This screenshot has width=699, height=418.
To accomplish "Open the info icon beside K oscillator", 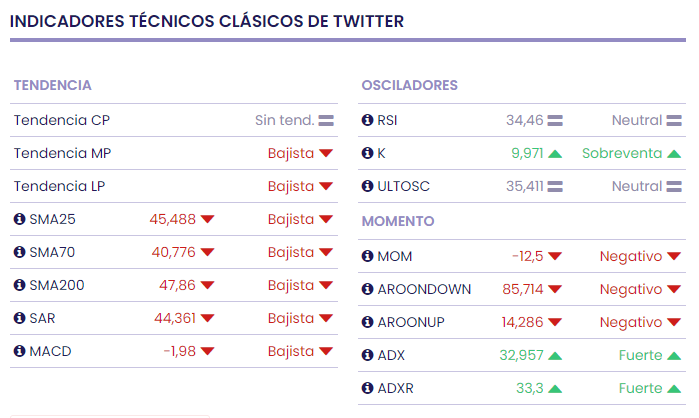I will tap(367, 153).
